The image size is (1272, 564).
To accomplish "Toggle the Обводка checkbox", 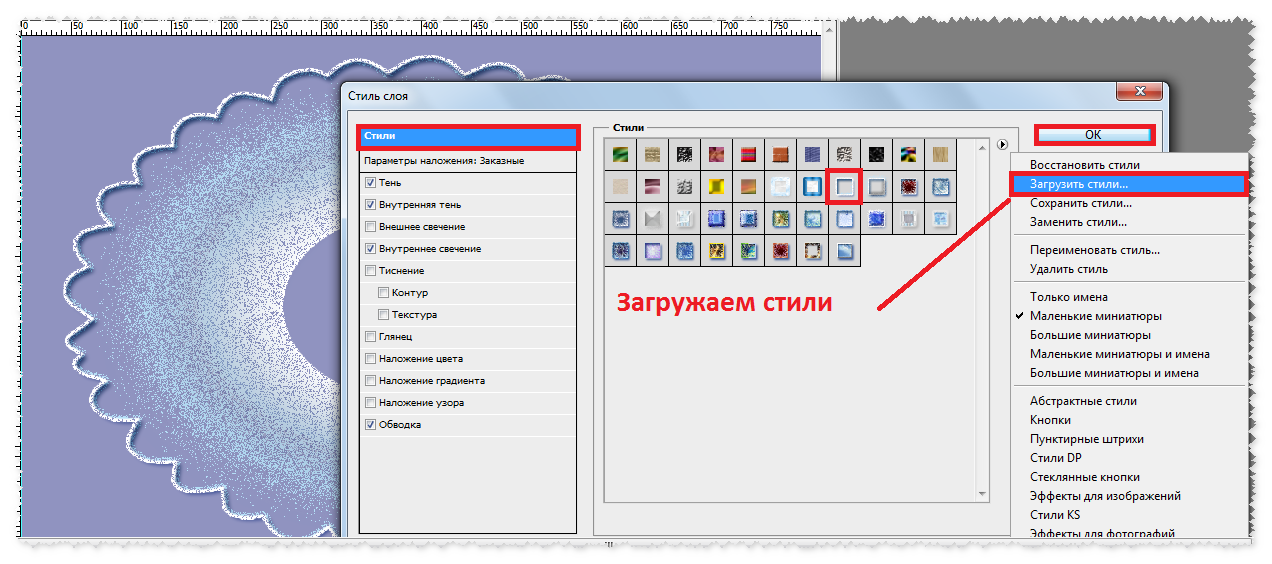I will point(371,425).
